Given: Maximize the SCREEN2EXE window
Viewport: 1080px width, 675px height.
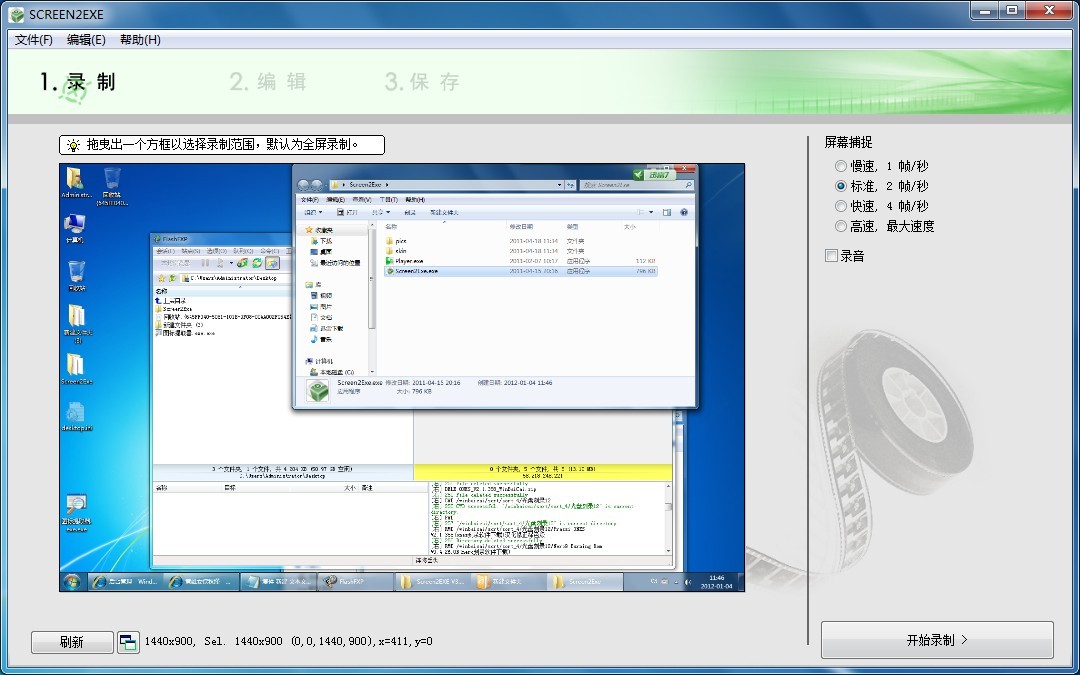Looking at the screenshot, I should pos(1012,10).
